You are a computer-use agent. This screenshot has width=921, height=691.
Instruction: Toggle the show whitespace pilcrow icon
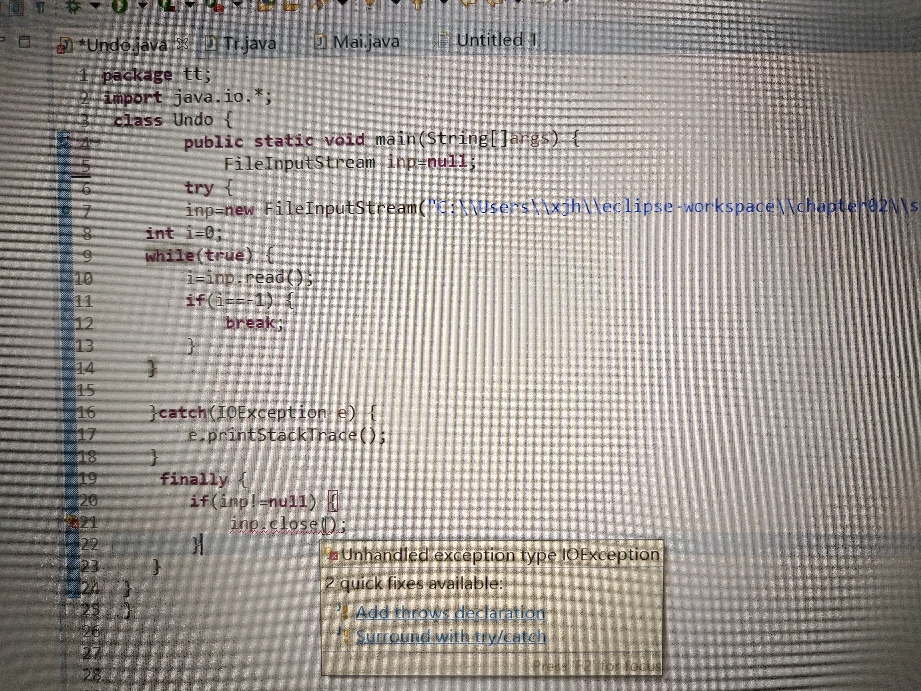coord(40,7)
